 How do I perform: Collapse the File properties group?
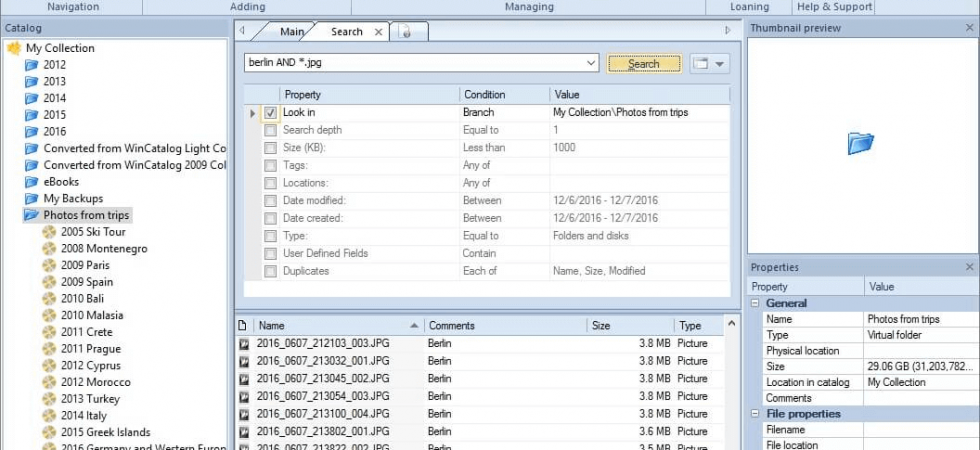click(755, 414)
